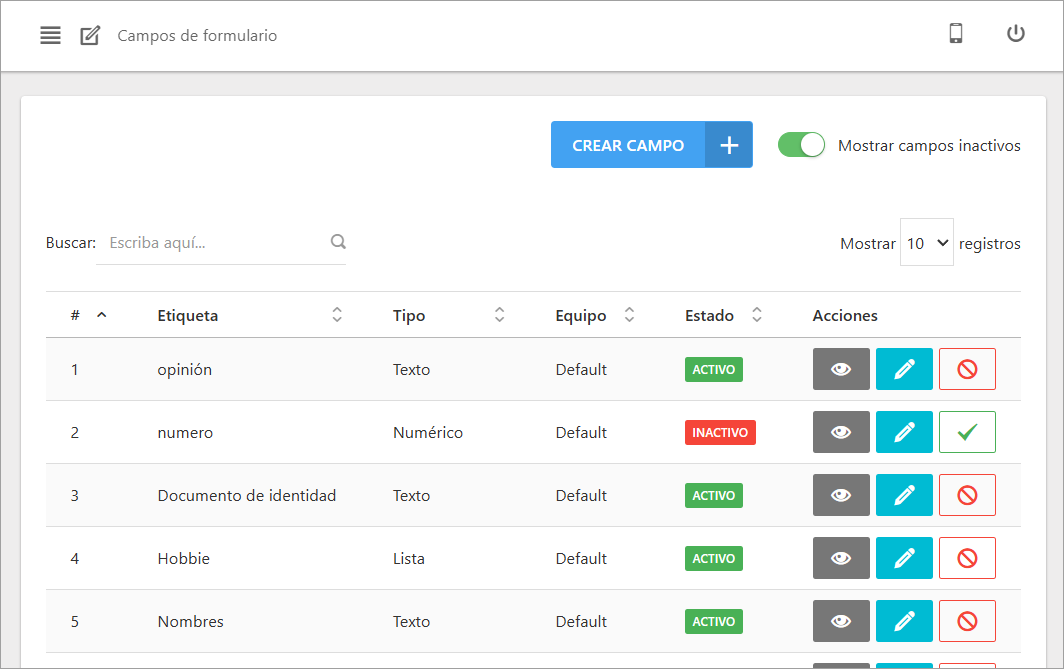The width and height of the screenshot is (1064, 669).
Task: View the opinión field via eye icon
Action: click(841, 369)
